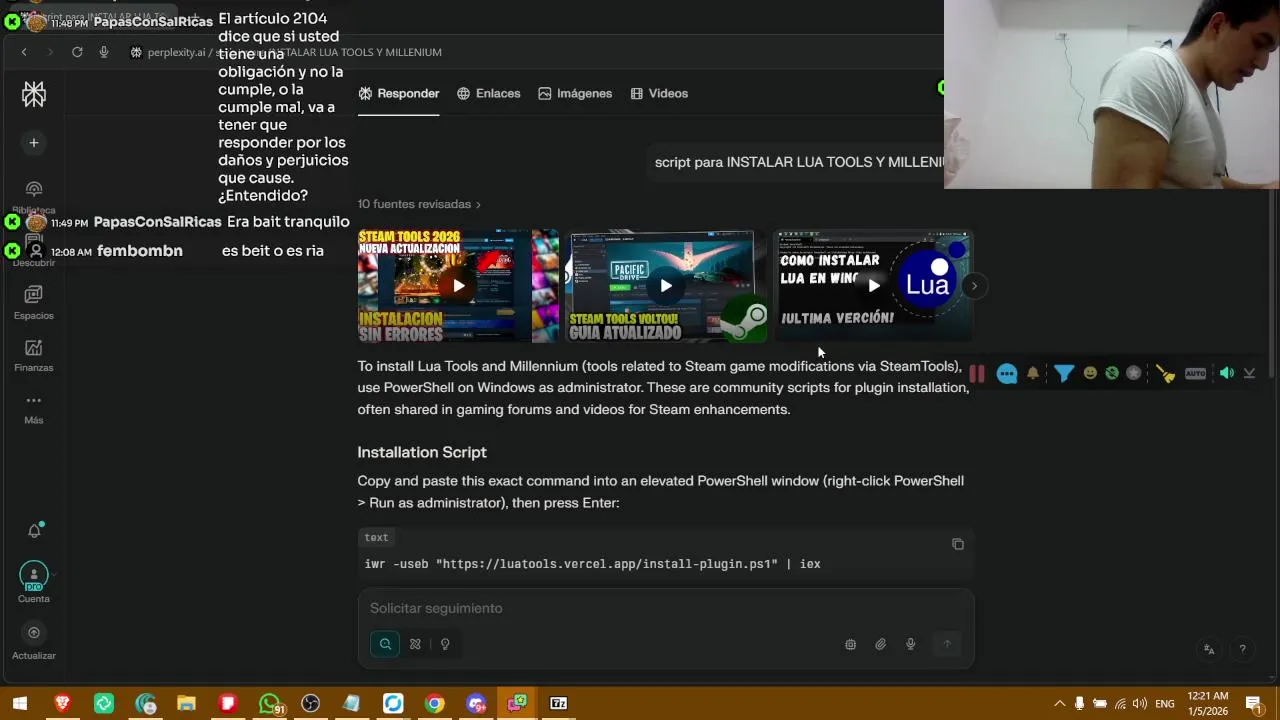This screenshot has width=1280, height=720.
Task: Click the Installation Script heading
Action: [422, 452]
